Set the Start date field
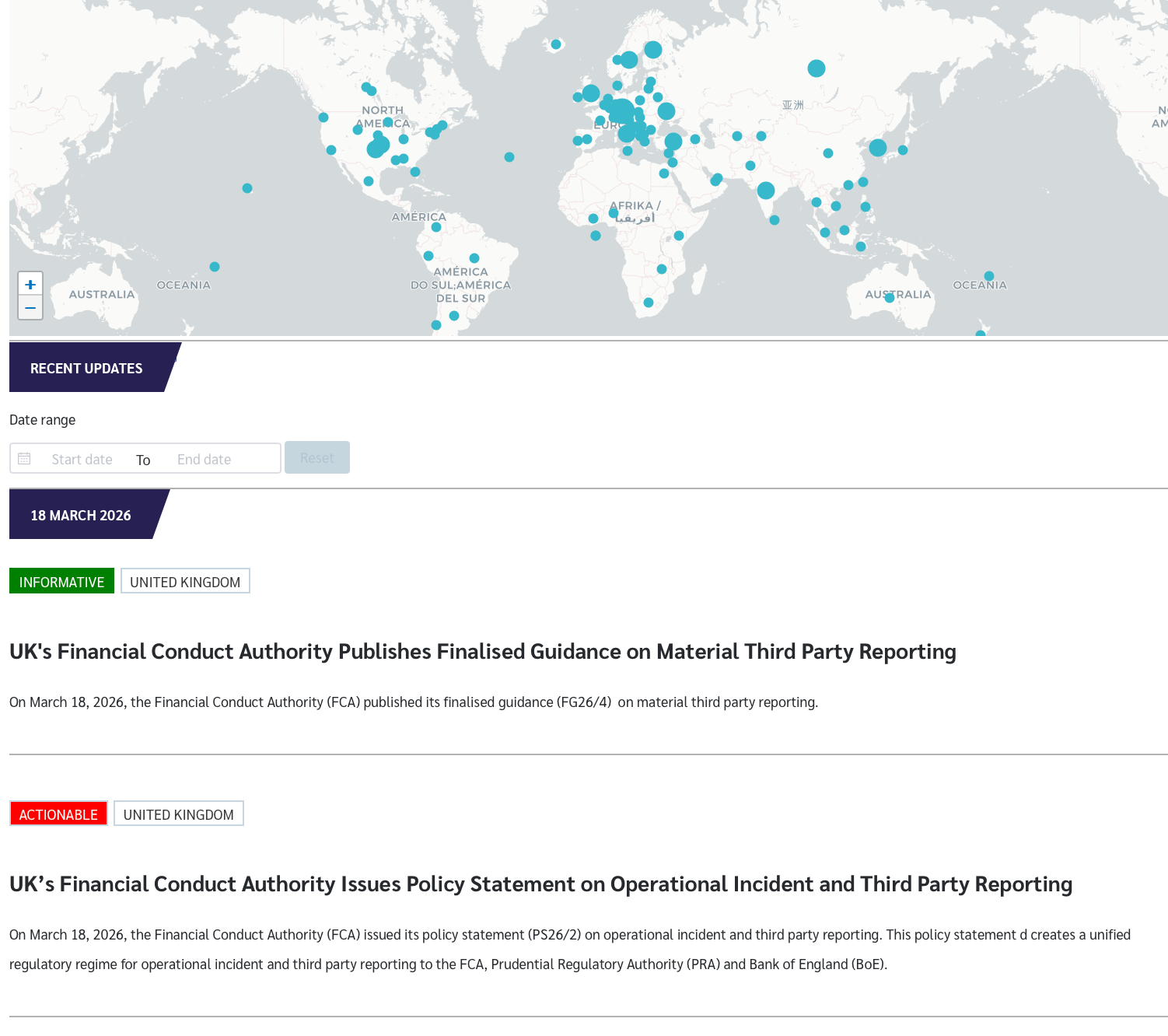Image resolution: width=1168 pixels, height=1036 pixels. [x=82, y=459]
